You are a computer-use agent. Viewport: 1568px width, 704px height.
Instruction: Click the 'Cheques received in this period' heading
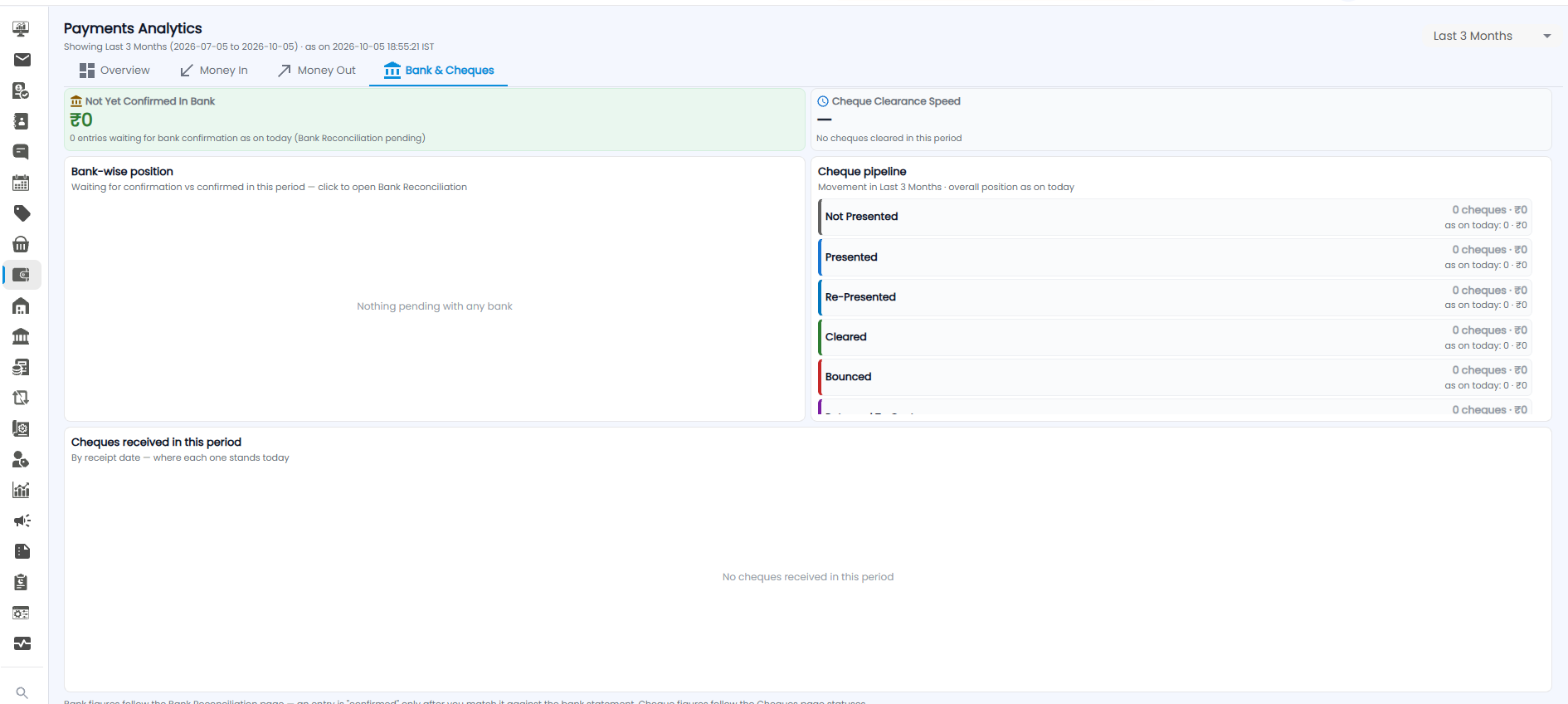[156, 442]
